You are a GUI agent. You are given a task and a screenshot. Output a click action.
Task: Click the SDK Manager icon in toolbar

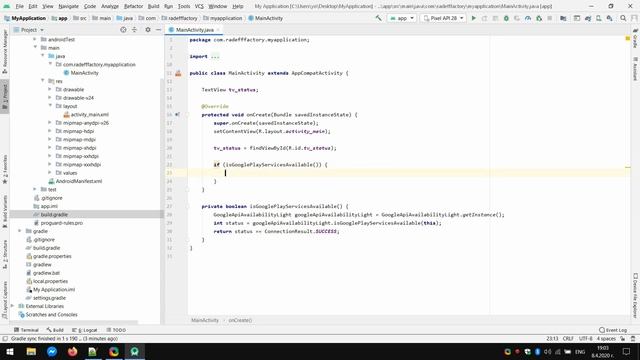click(609, 18)
